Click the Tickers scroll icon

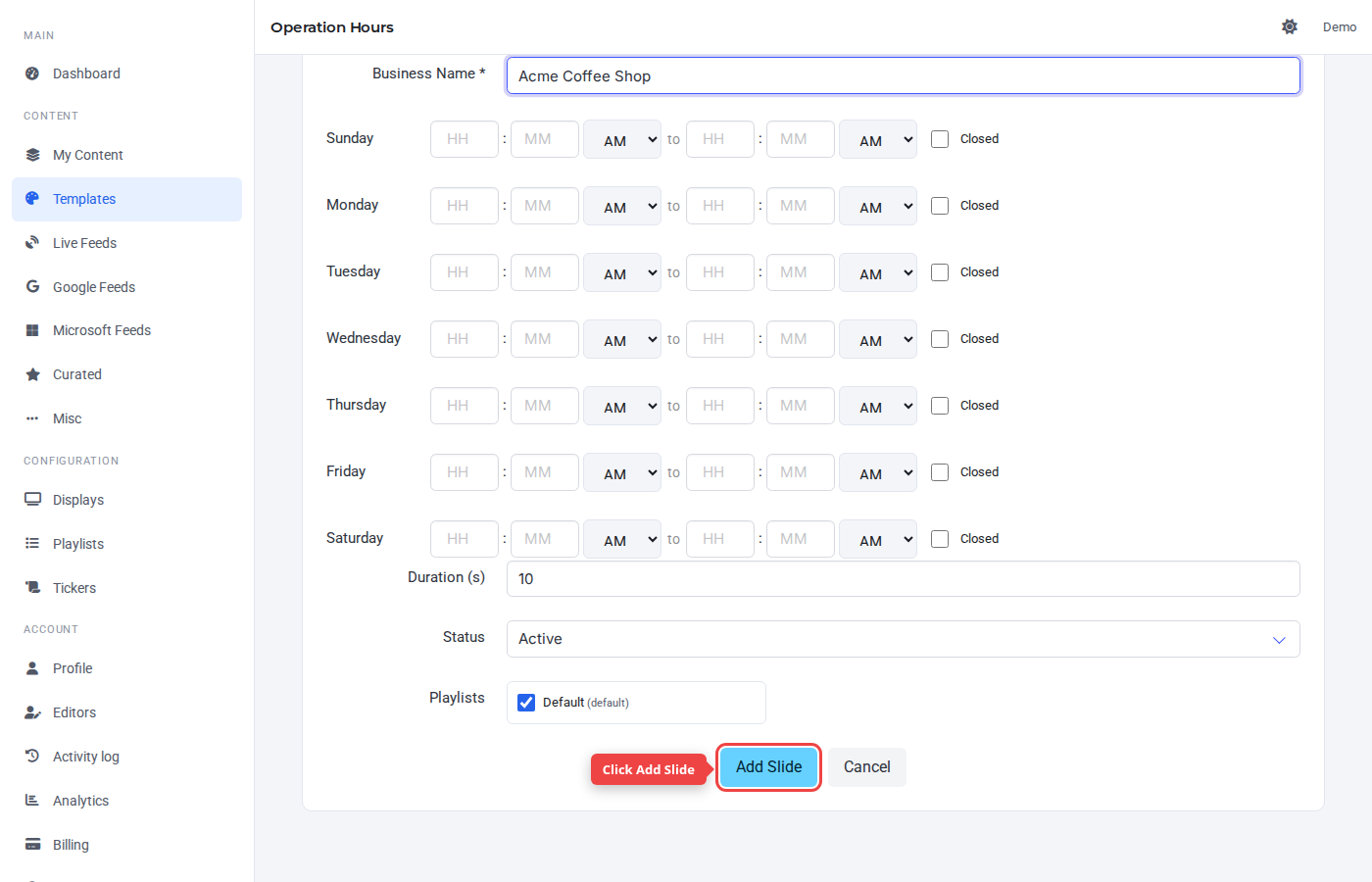32,588
